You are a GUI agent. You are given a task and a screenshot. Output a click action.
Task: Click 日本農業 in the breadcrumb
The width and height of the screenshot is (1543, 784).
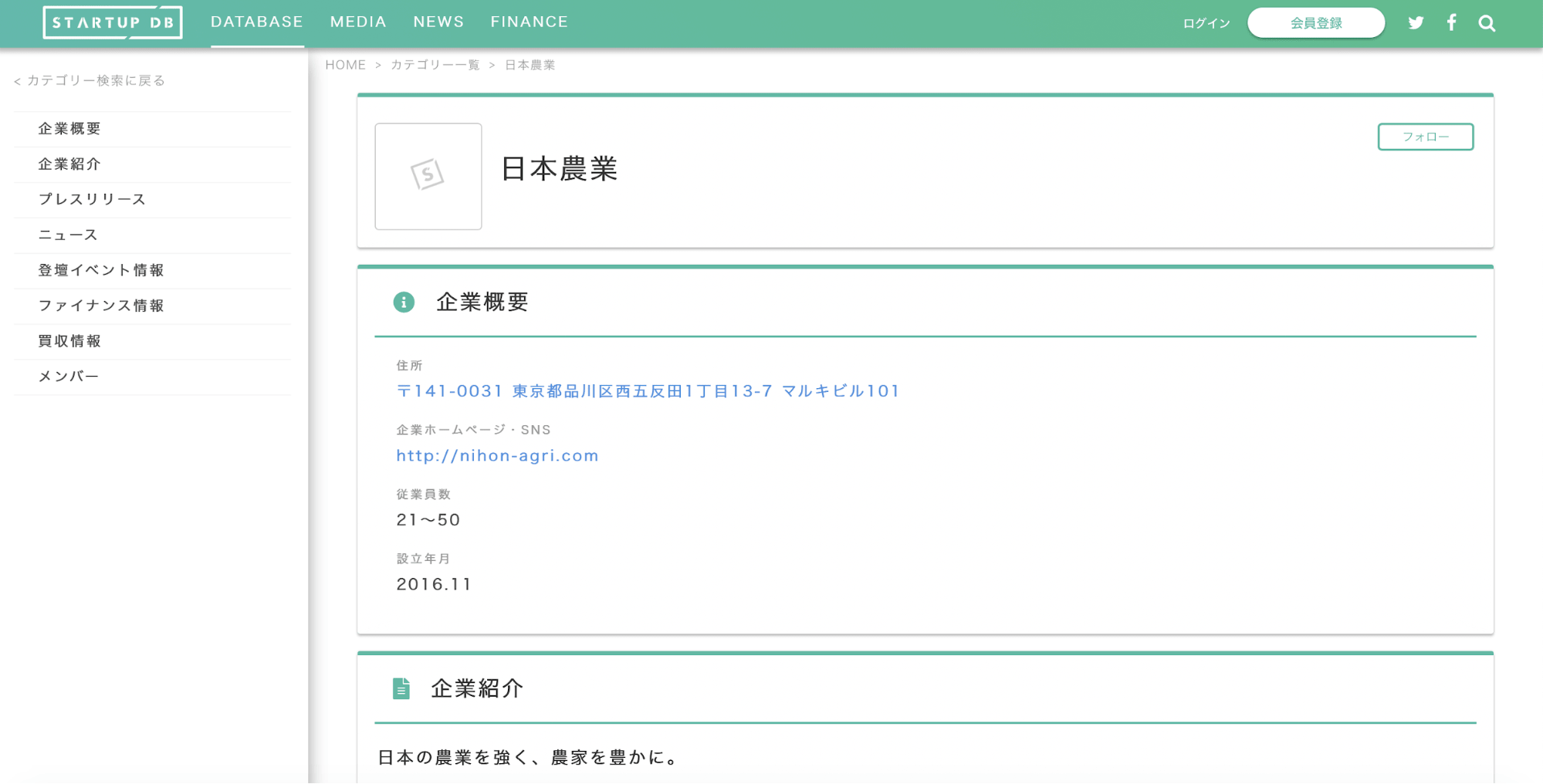pos(530,65)
